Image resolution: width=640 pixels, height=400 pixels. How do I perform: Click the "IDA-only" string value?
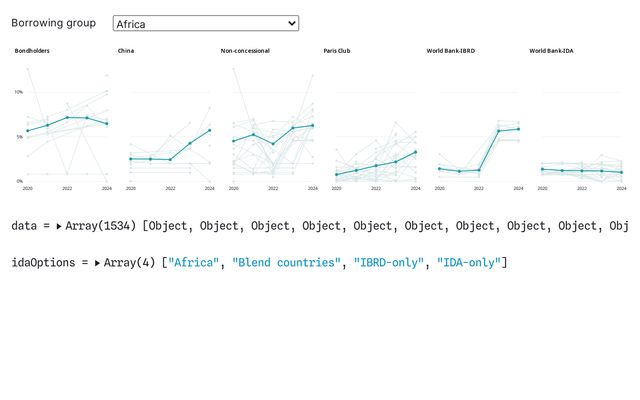(x=468, y=263)
